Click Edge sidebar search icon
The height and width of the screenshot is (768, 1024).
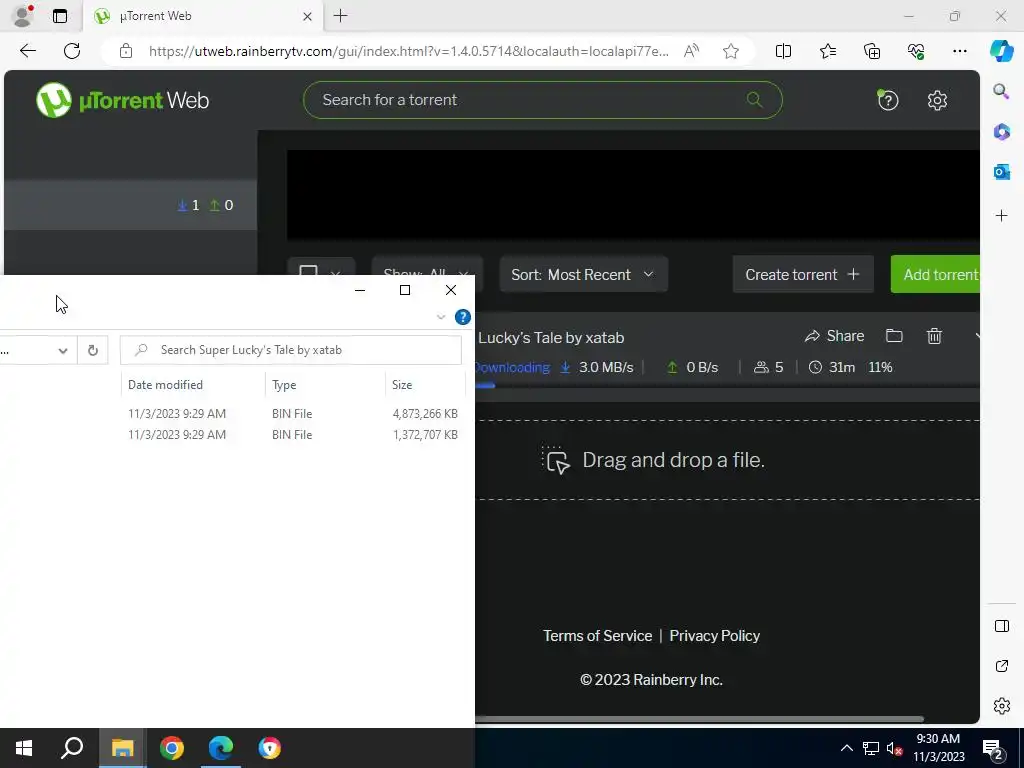tap(1001, 91)
